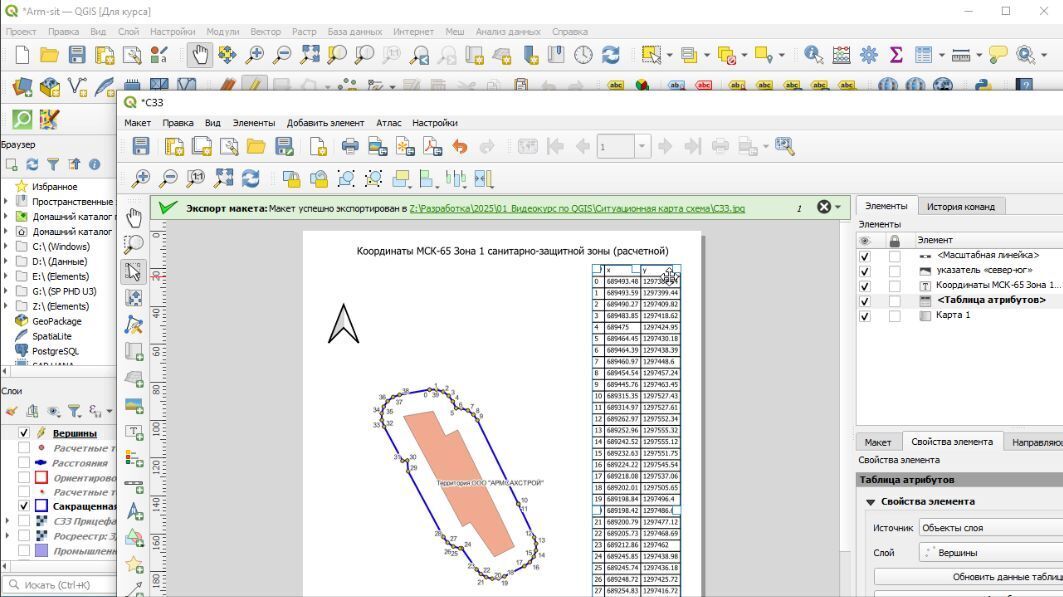Click the undo arrow in layout toolbar
The height and width of the screenshot is (597, 1063).
[x=460, y=147]
